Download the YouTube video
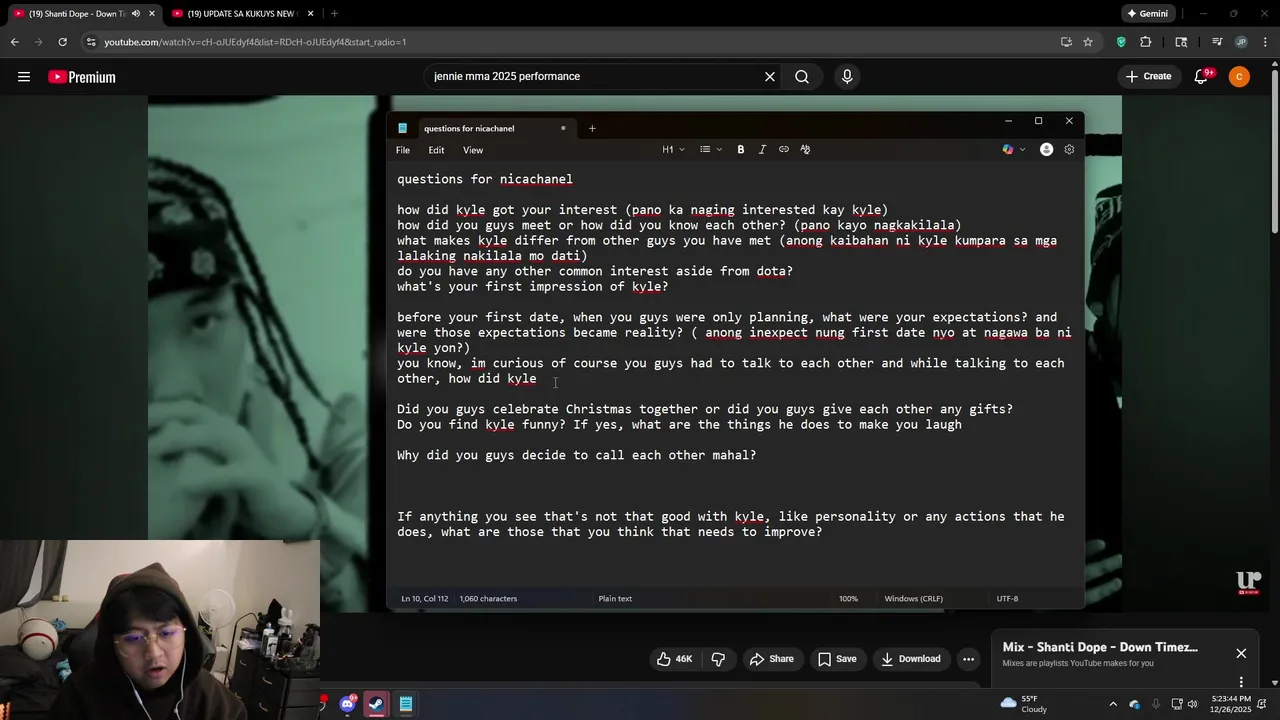 click(911, 659)
